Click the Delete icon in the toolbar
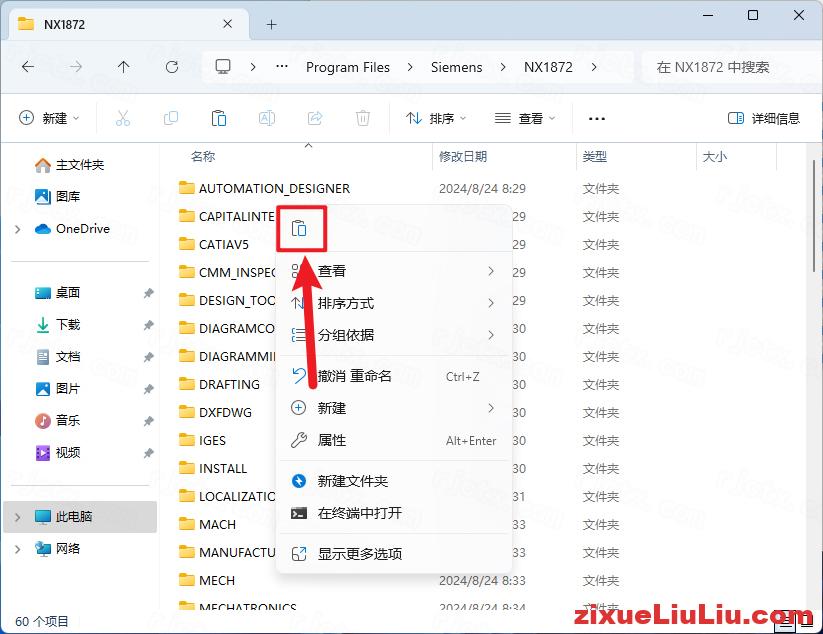The width and height of the screenshot is (823, 634). tap(362, 118)
